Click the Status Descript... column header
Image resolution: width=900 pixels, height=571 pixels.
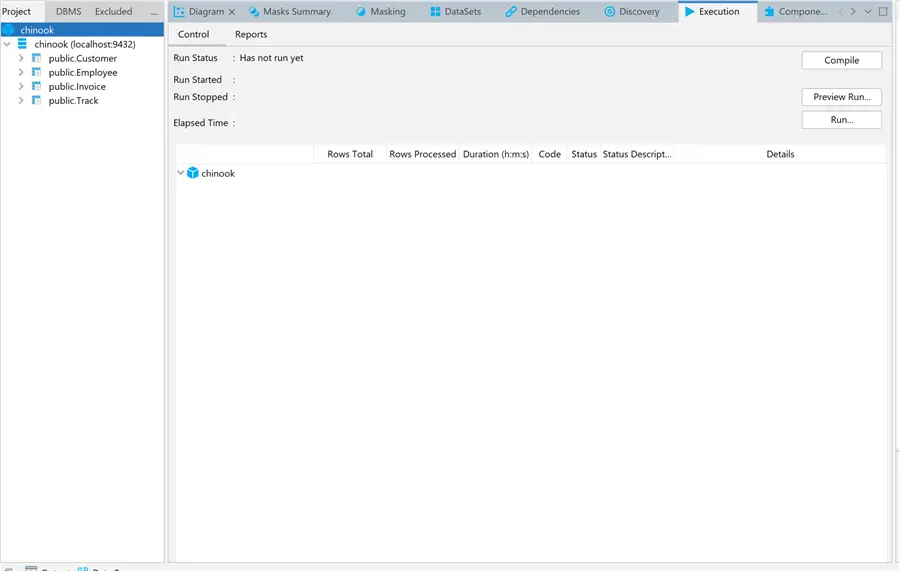pyautogui.click(x=637, y=154)
